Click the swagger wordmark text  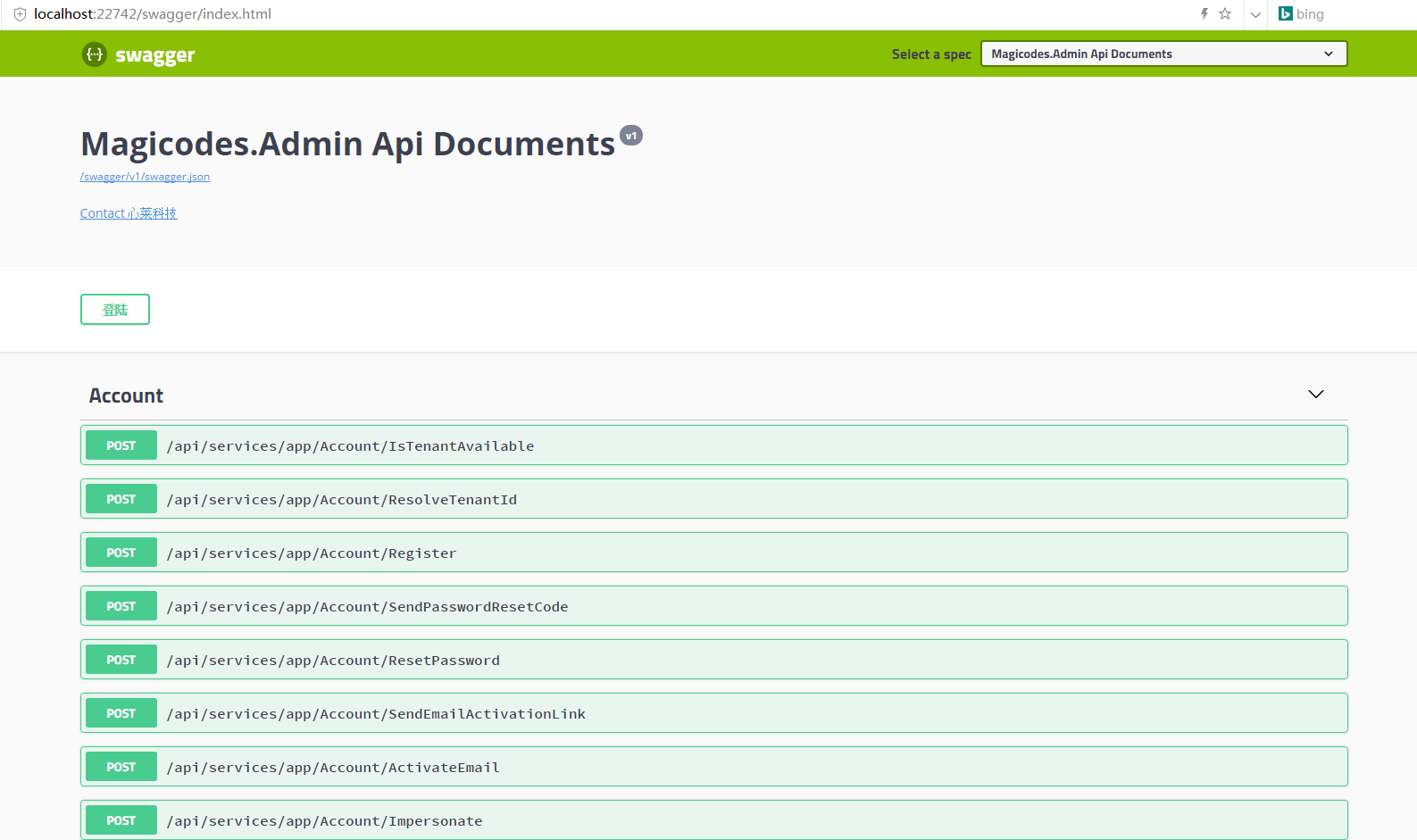[154, 55]
